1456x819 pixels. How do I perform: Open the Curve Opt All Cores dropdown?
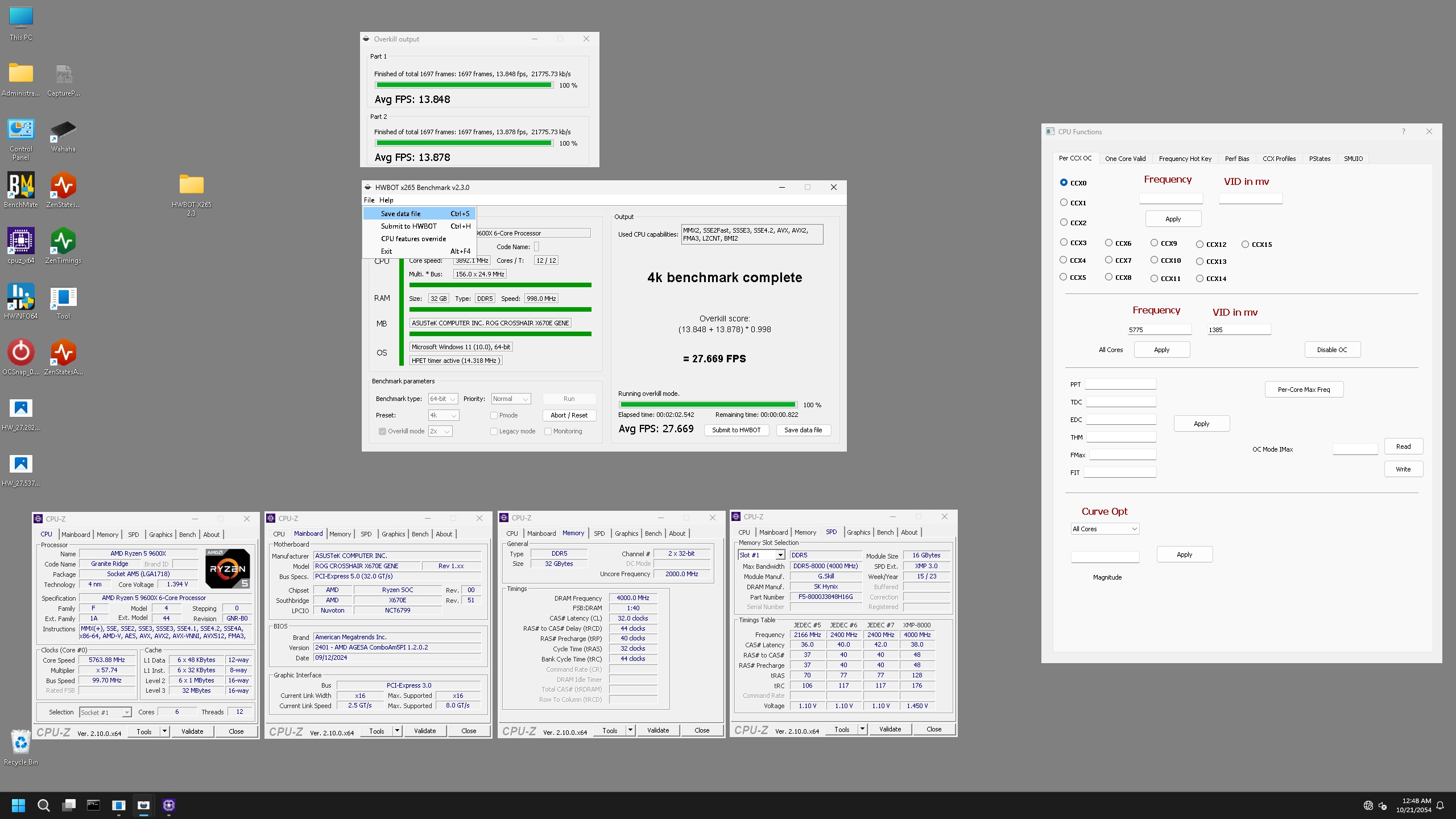click(1105, 529)
